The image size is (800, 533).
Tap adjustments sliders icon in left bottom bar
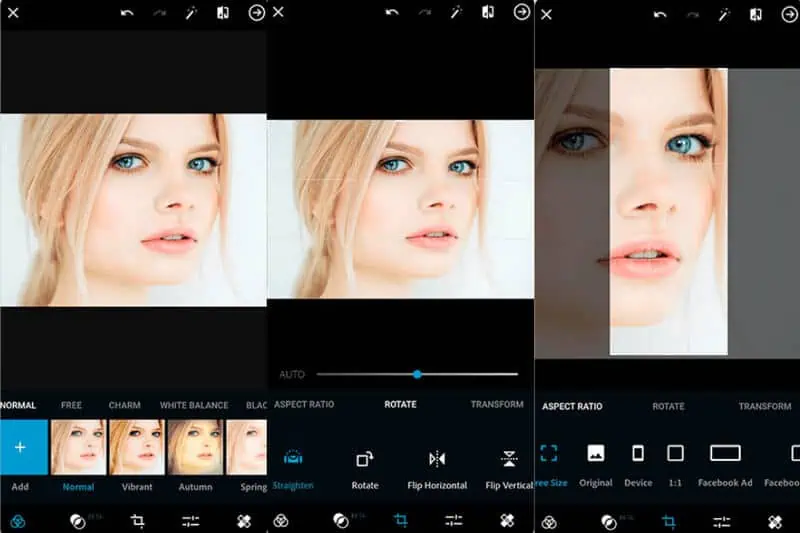[x=191, y=521]
